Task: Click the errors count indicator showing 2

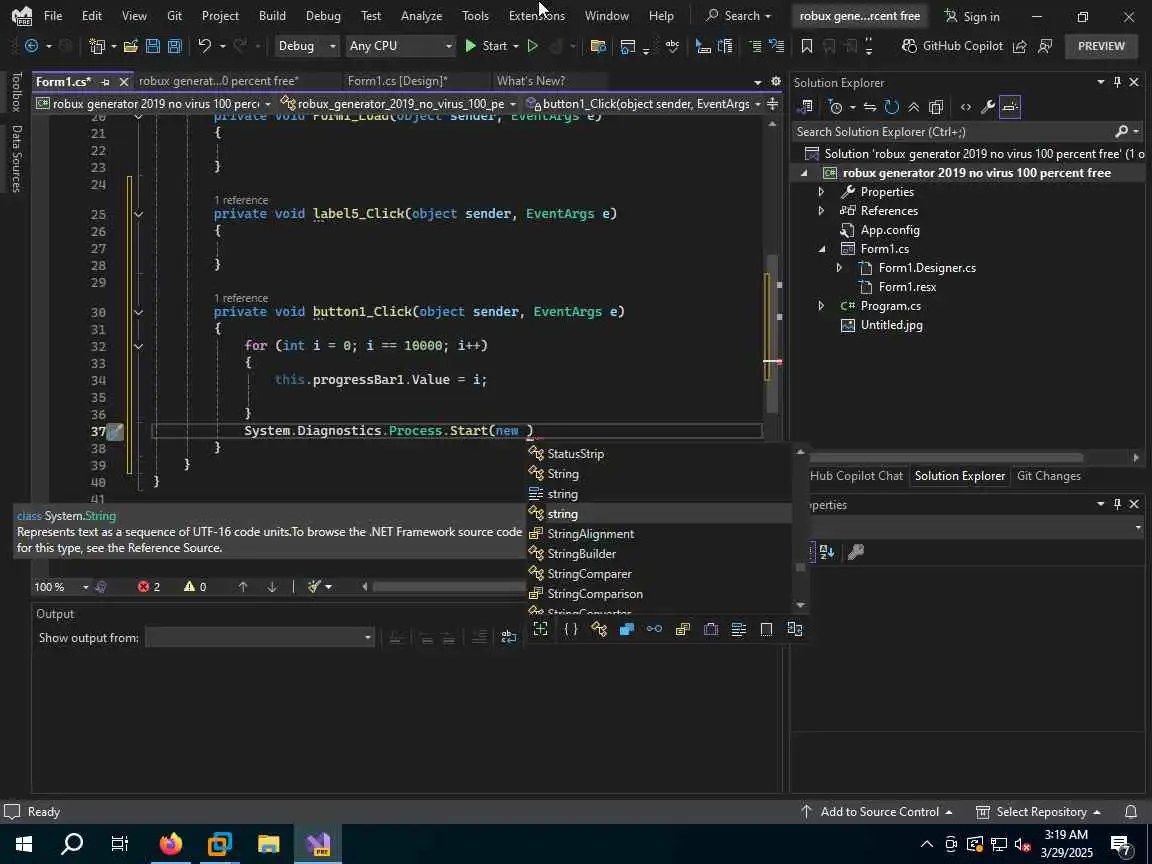Action: click(149, 586)
